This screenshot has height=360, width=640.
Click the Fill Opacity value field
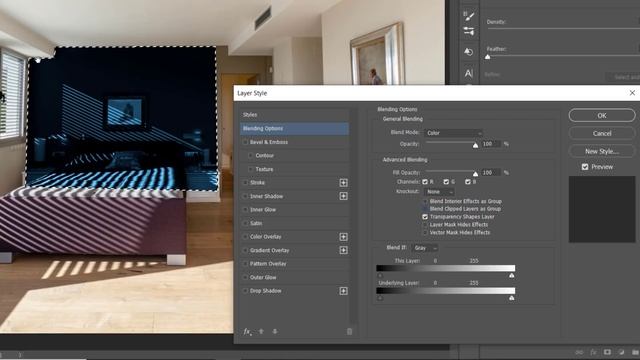(491, 173)
